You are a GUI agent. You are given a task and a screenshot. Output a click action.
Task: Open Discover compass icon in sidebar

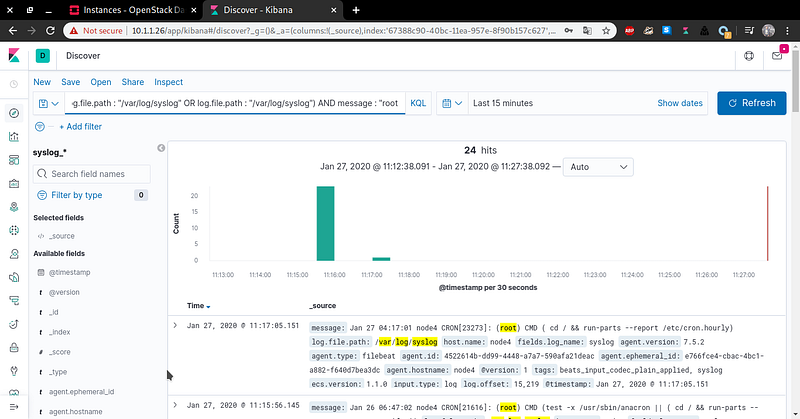(14, 113)
